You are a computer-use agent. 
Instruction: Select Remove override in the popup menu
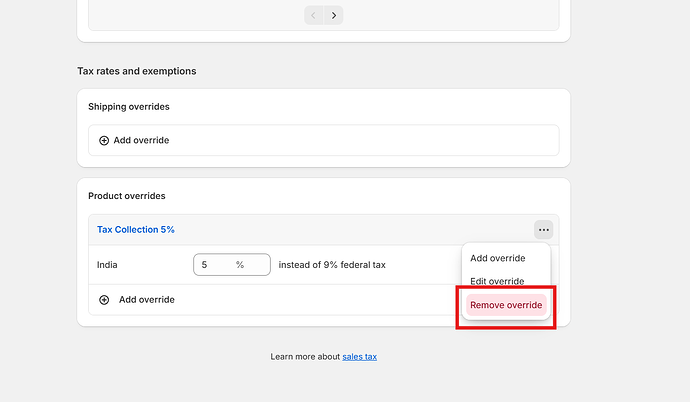(x=506, y=305)
